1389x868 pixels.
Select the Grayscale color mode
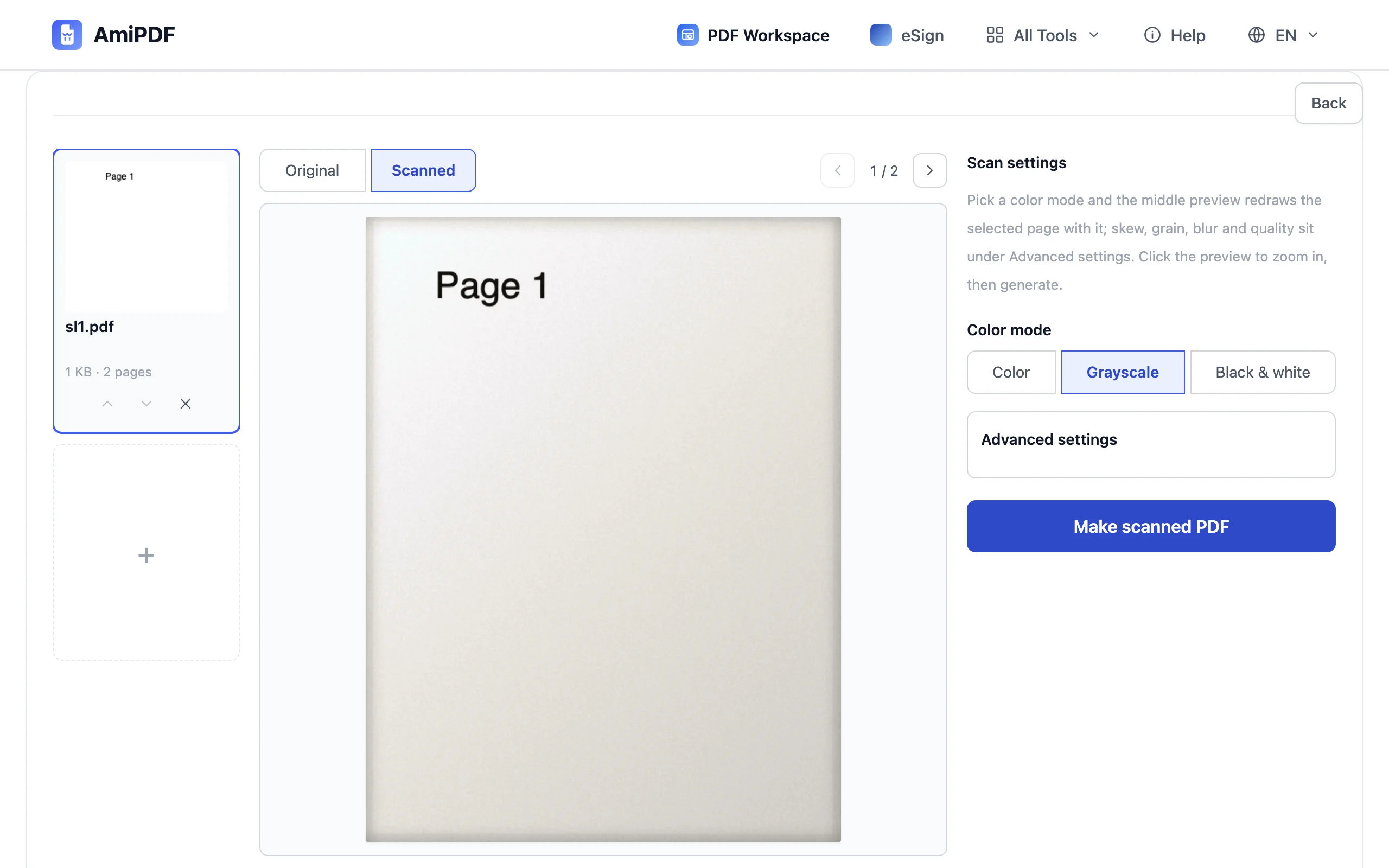pos(1122,372)
